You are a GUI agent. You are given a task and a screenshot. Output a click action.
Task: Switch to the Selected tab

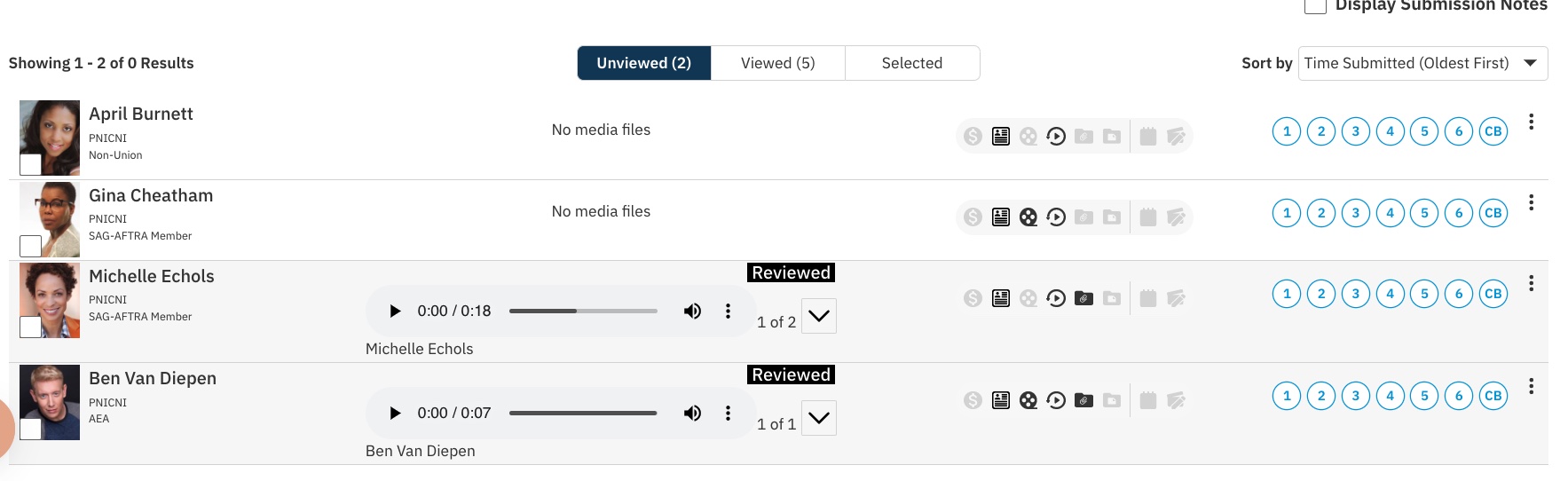[x=912, y=64]
